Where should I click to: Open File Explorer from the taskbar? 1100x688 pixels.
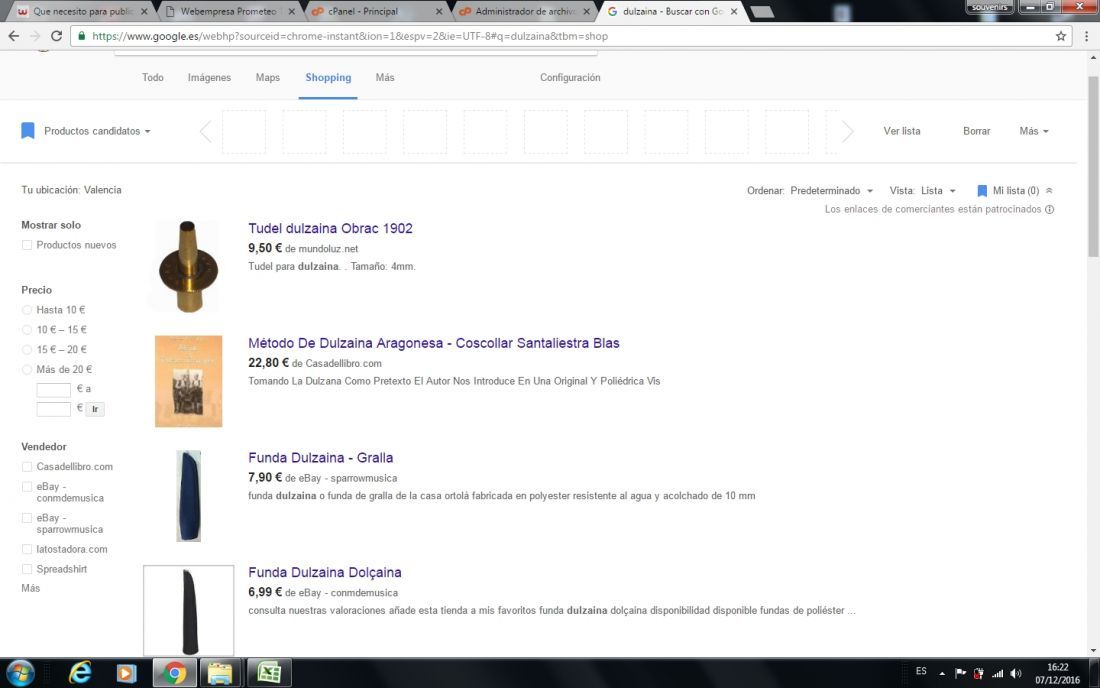pyautogui.click(x=220, y=673)
